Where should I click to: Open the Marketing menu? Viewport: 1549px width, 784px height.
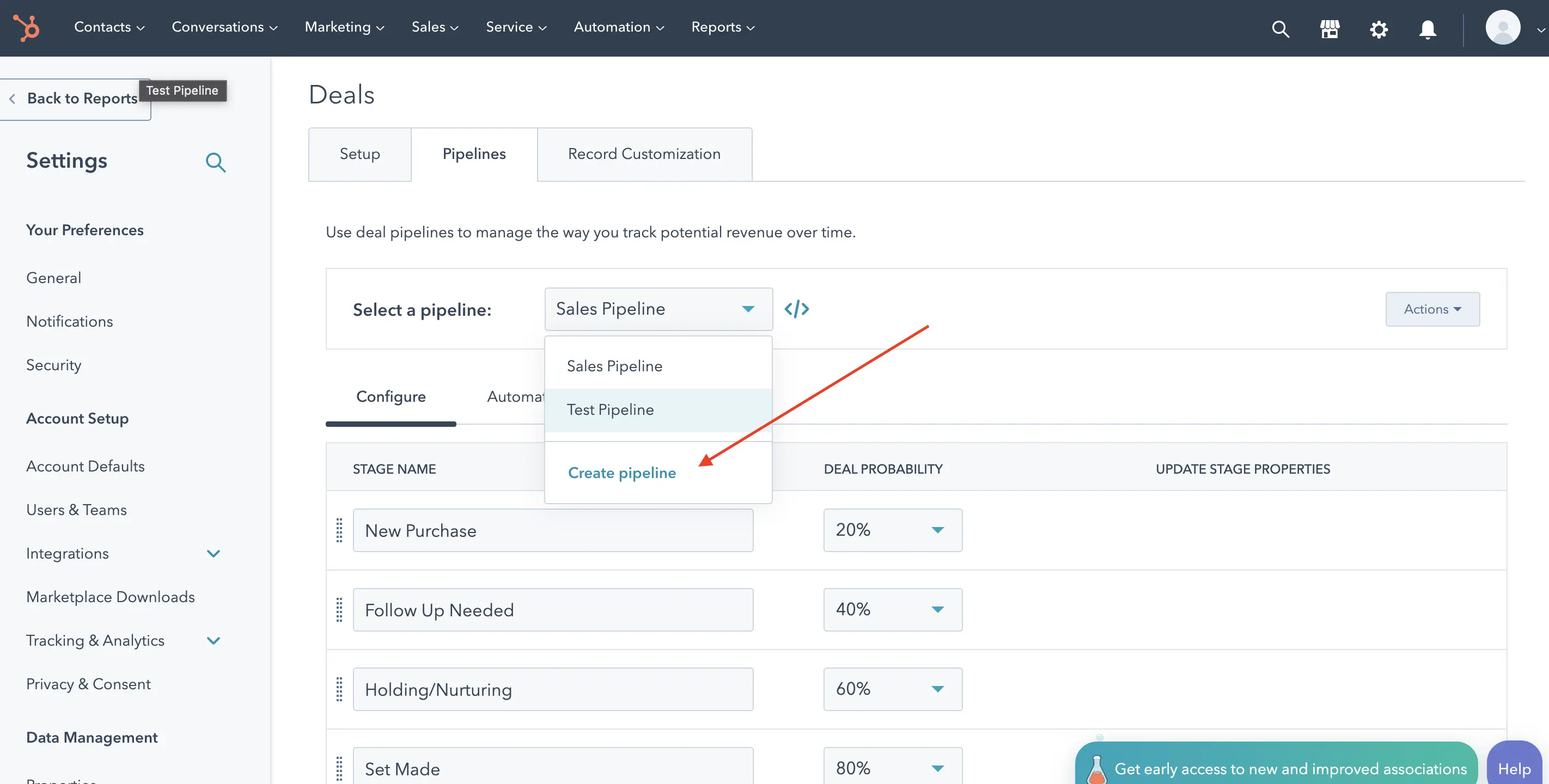tap(344, 27)
